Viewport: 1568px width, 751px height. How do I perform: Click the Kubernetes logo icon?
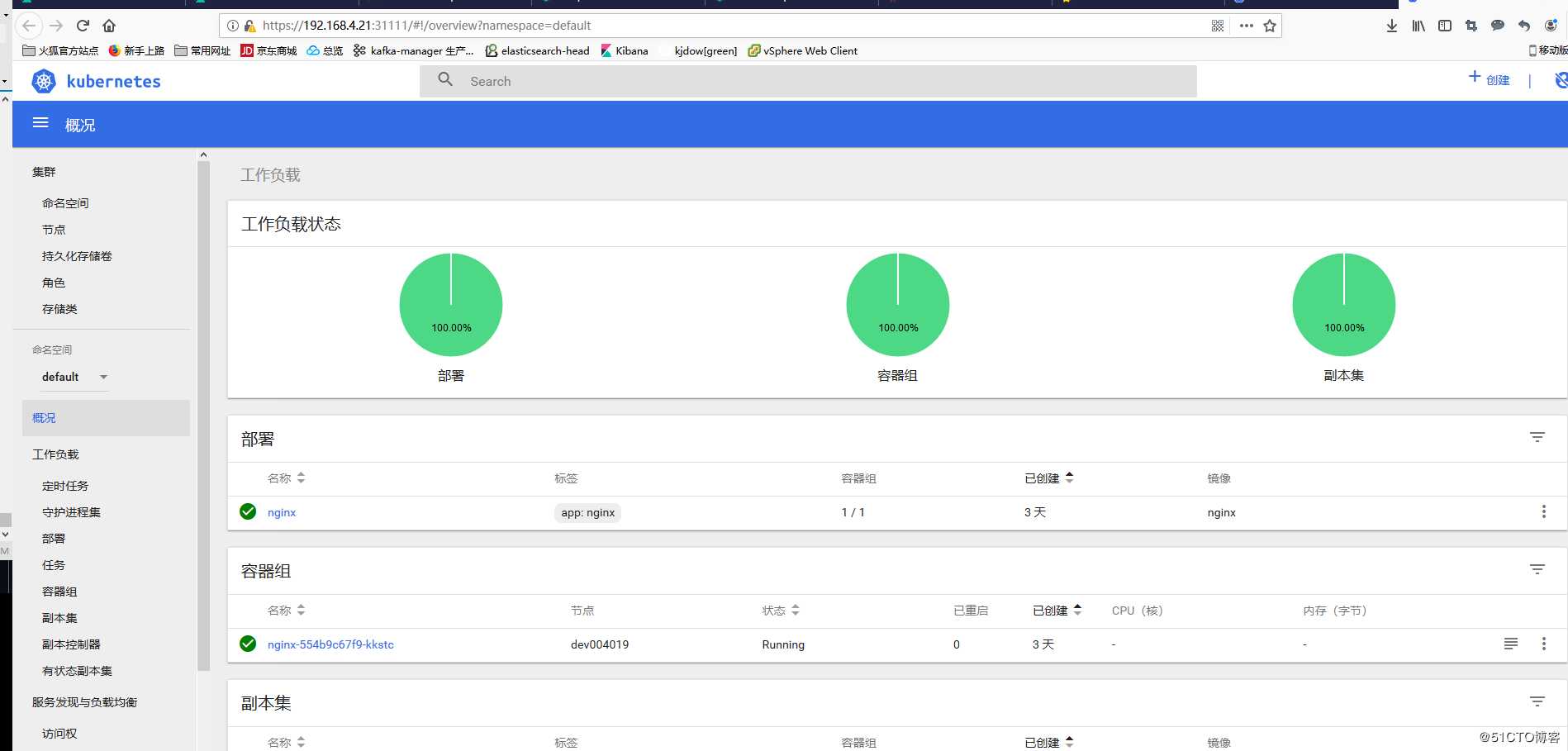(x=44, y=81)
